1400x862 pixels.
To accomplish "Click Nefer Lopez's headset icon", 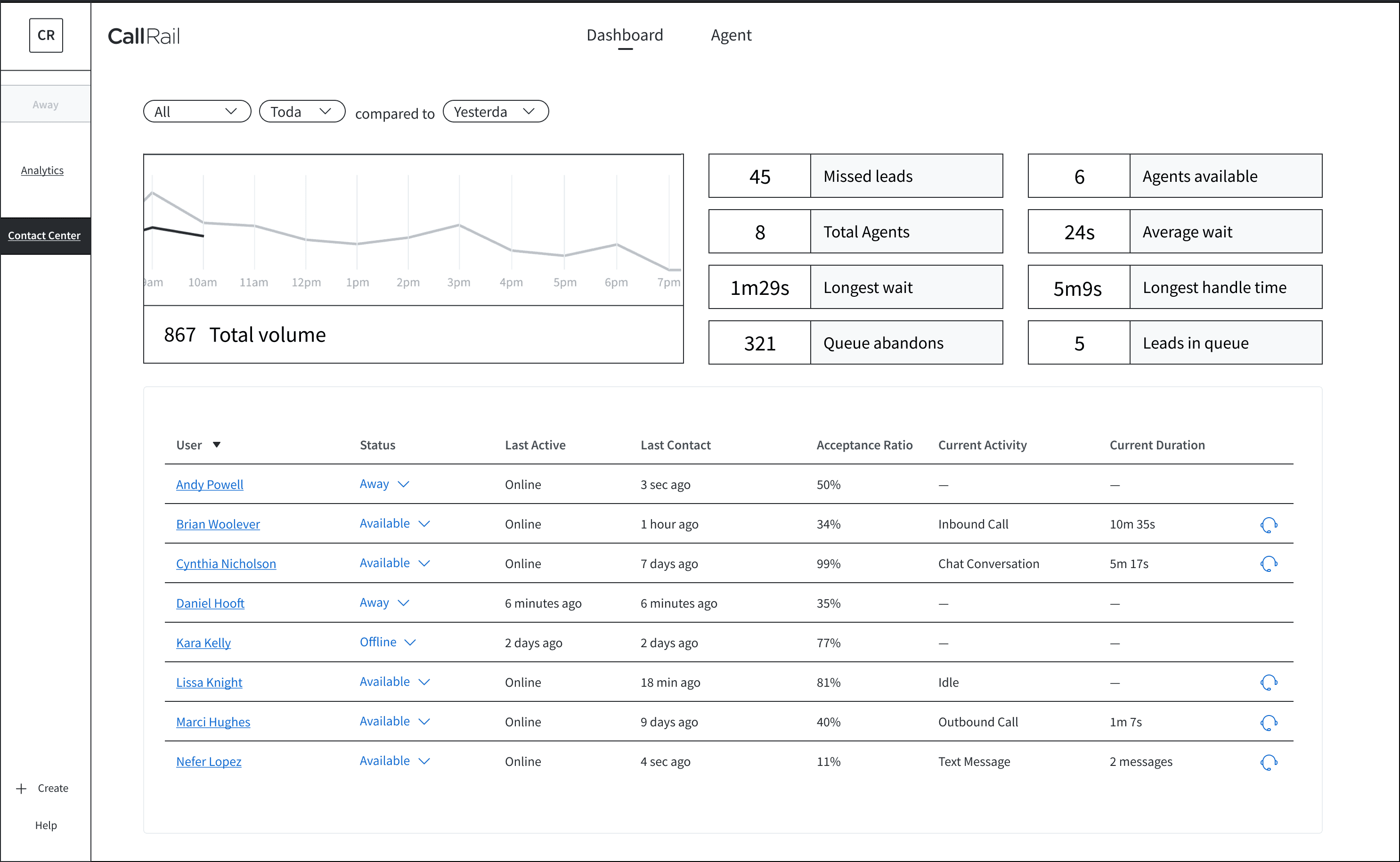I will [x=1268, y=762].
